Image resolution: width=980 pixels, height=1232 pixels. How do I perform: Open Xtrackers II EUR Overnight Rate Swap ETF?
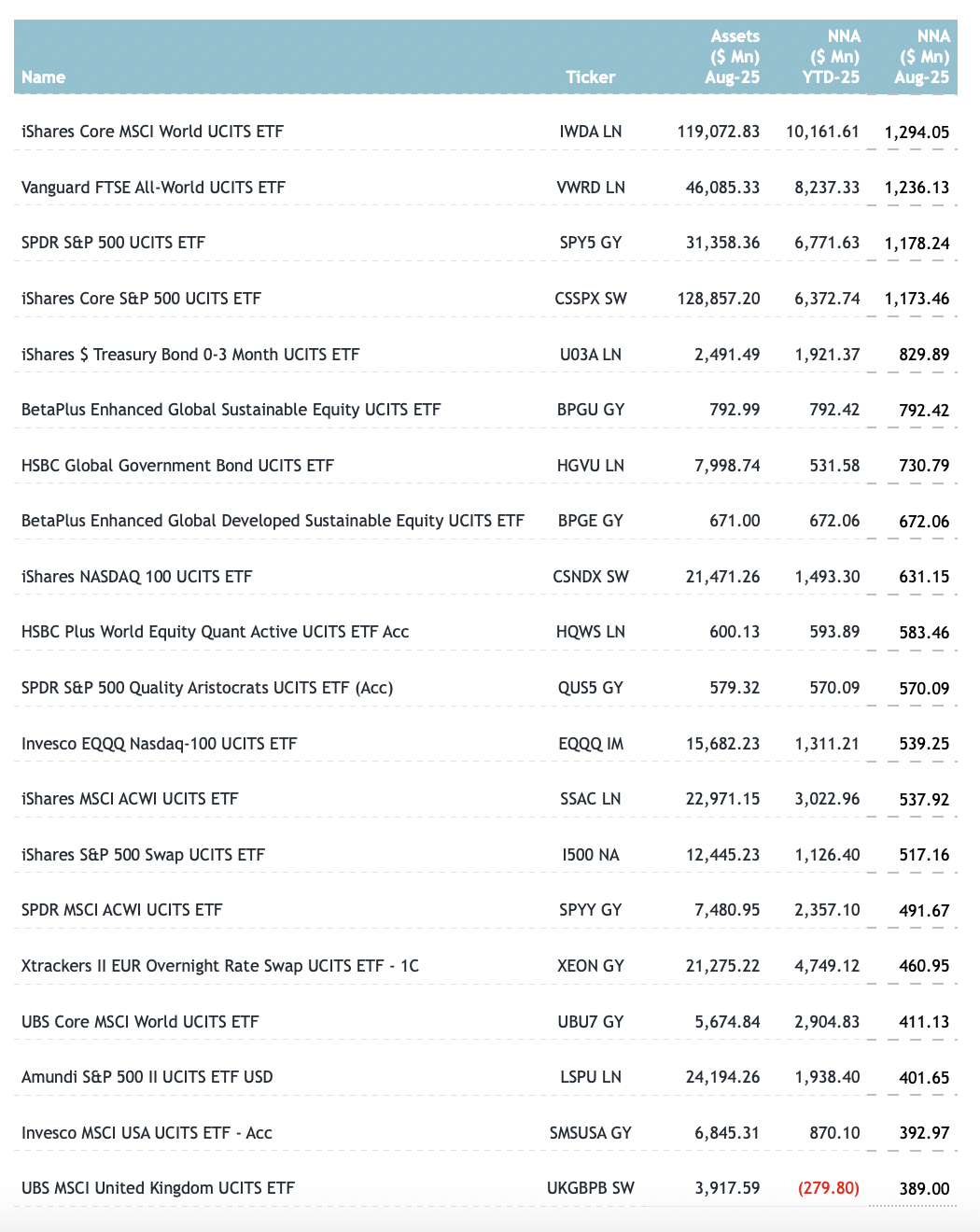coord(220,966)
